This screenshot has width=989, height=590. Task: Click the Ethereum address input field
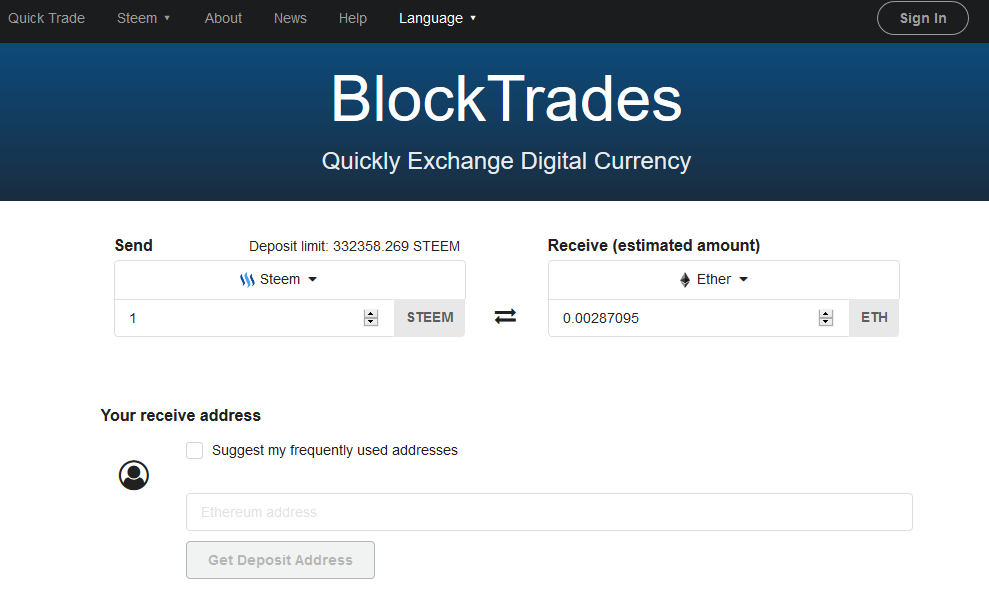(549, 512)
